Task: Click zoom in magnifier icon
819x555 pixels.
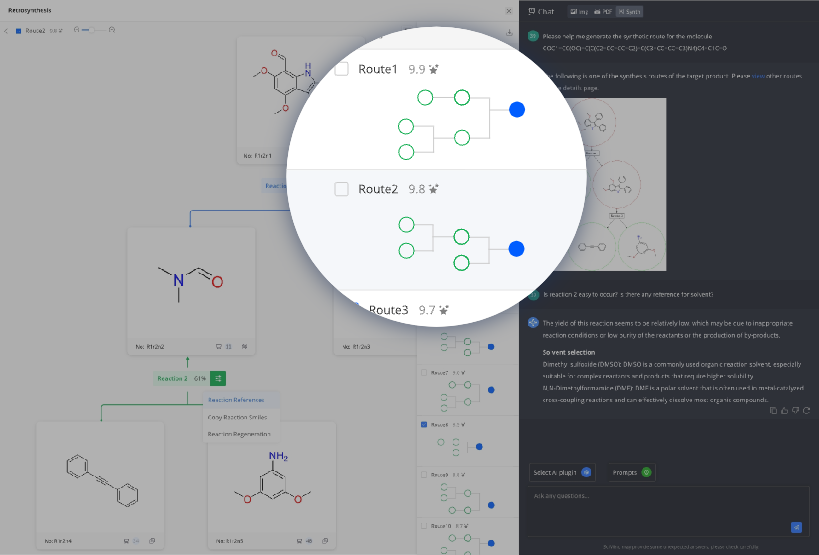Action: coord(110,30)
